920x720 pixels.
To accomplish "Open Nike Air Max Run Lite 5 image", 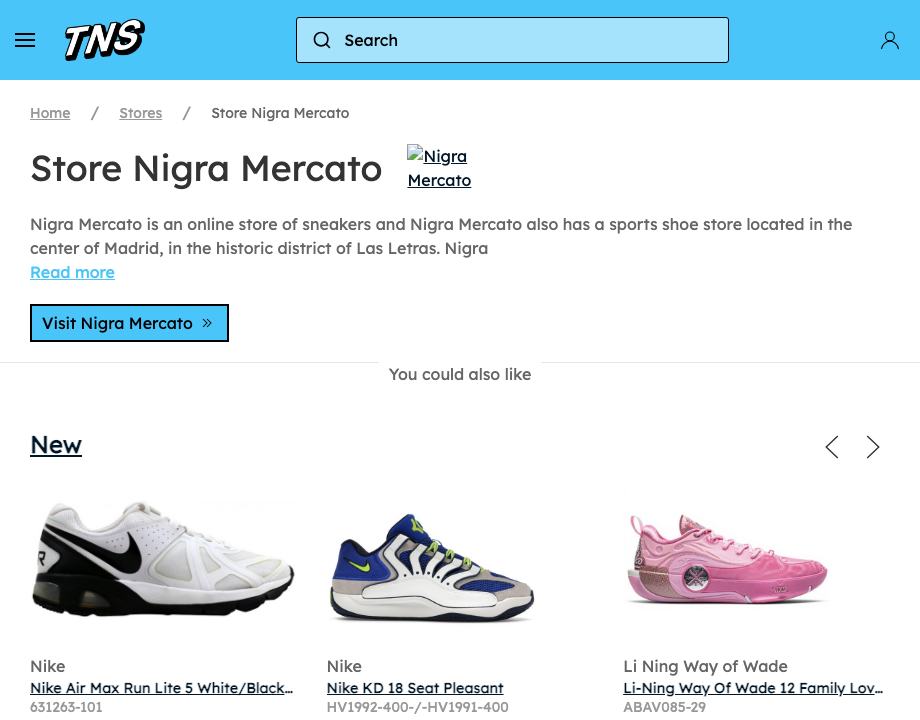I will coord(163,559).
